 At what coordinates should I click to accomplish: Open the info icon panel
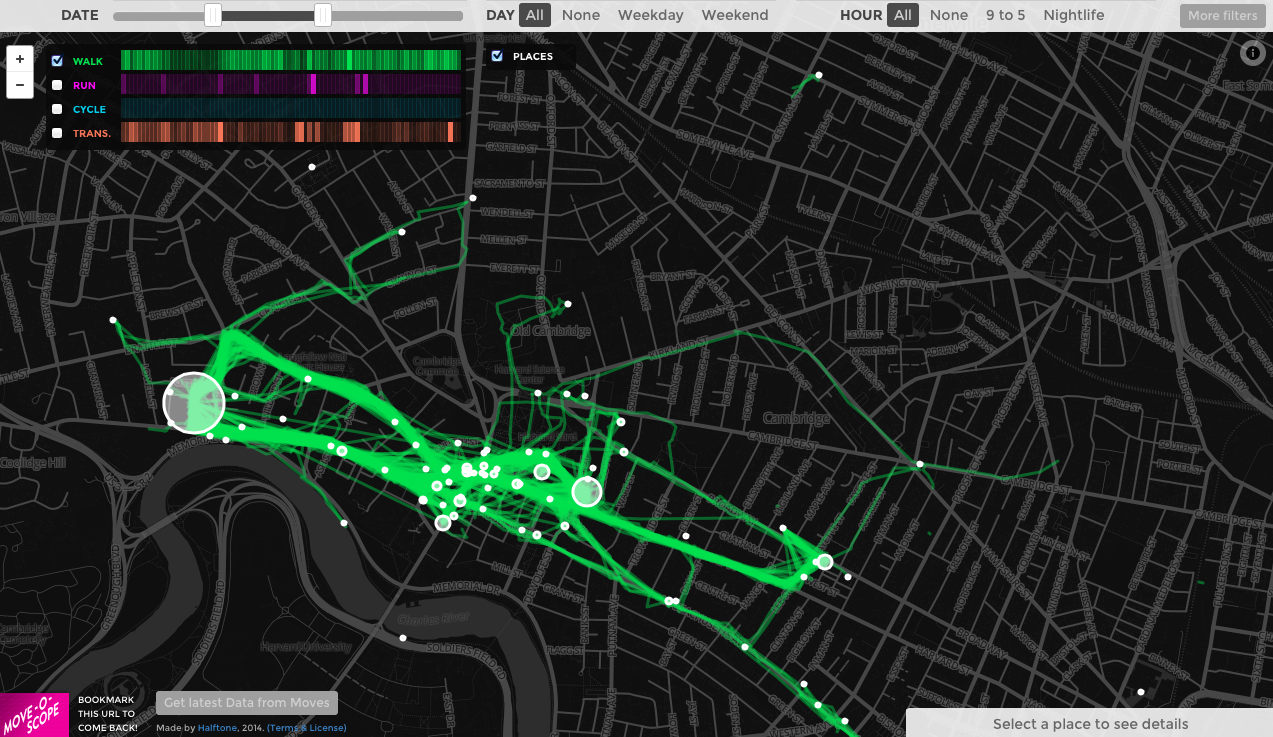click(x=1252, y=54)
